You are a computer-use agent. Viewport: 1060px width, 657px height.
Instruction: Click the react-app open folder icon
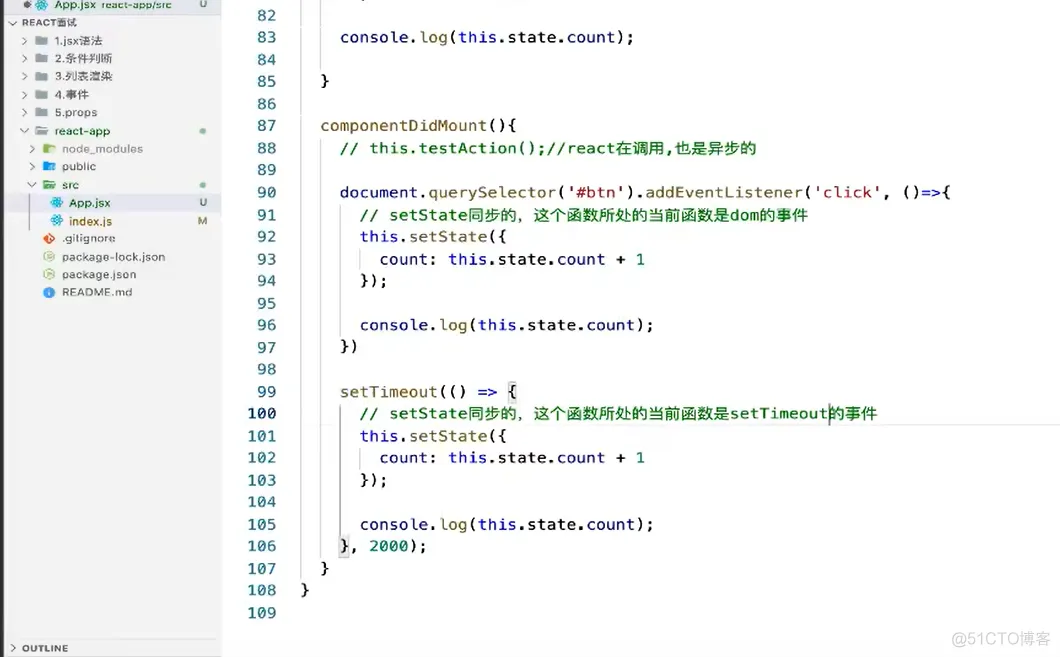pyautogui.click(x=41, y=130)
